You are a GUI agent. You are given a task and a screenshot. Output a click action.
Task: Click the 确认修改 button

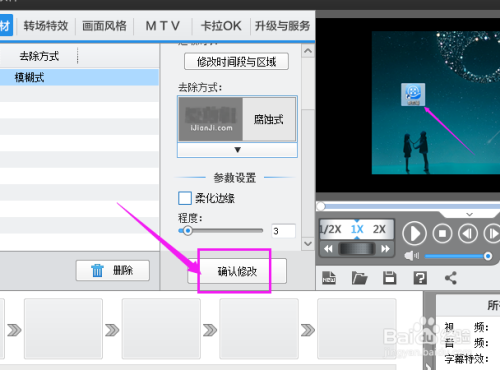coord(237,271)
